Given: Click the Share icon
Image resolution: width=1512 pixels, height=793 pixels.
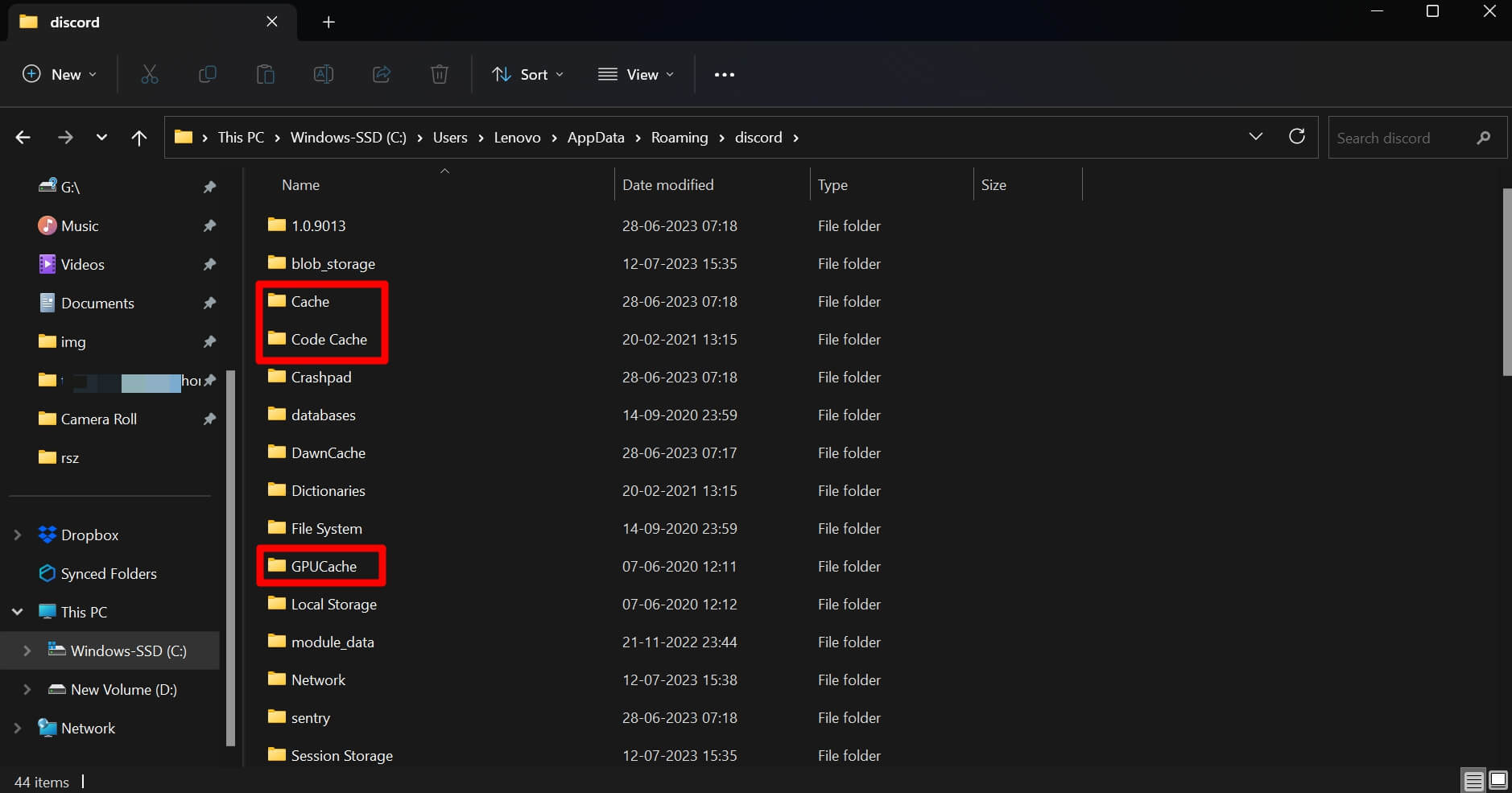Looking at the screenshot, I should 381,74.
